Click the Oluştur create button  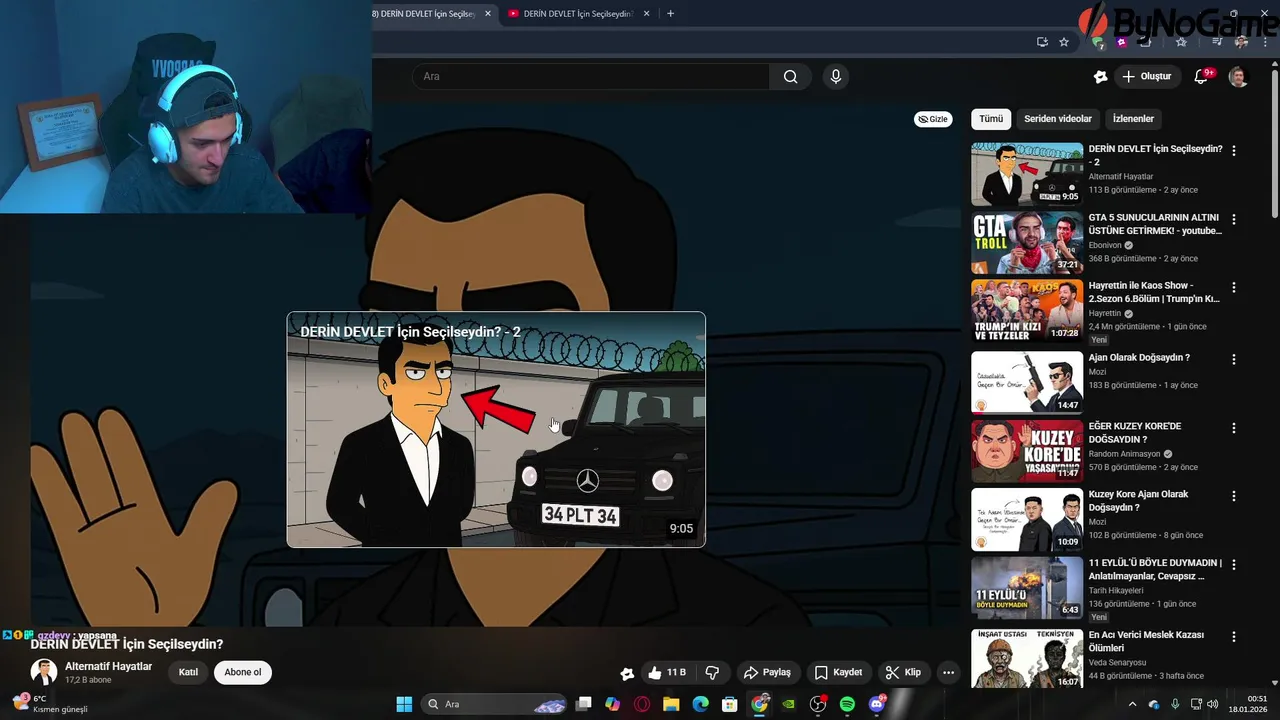click(1147, 77)
